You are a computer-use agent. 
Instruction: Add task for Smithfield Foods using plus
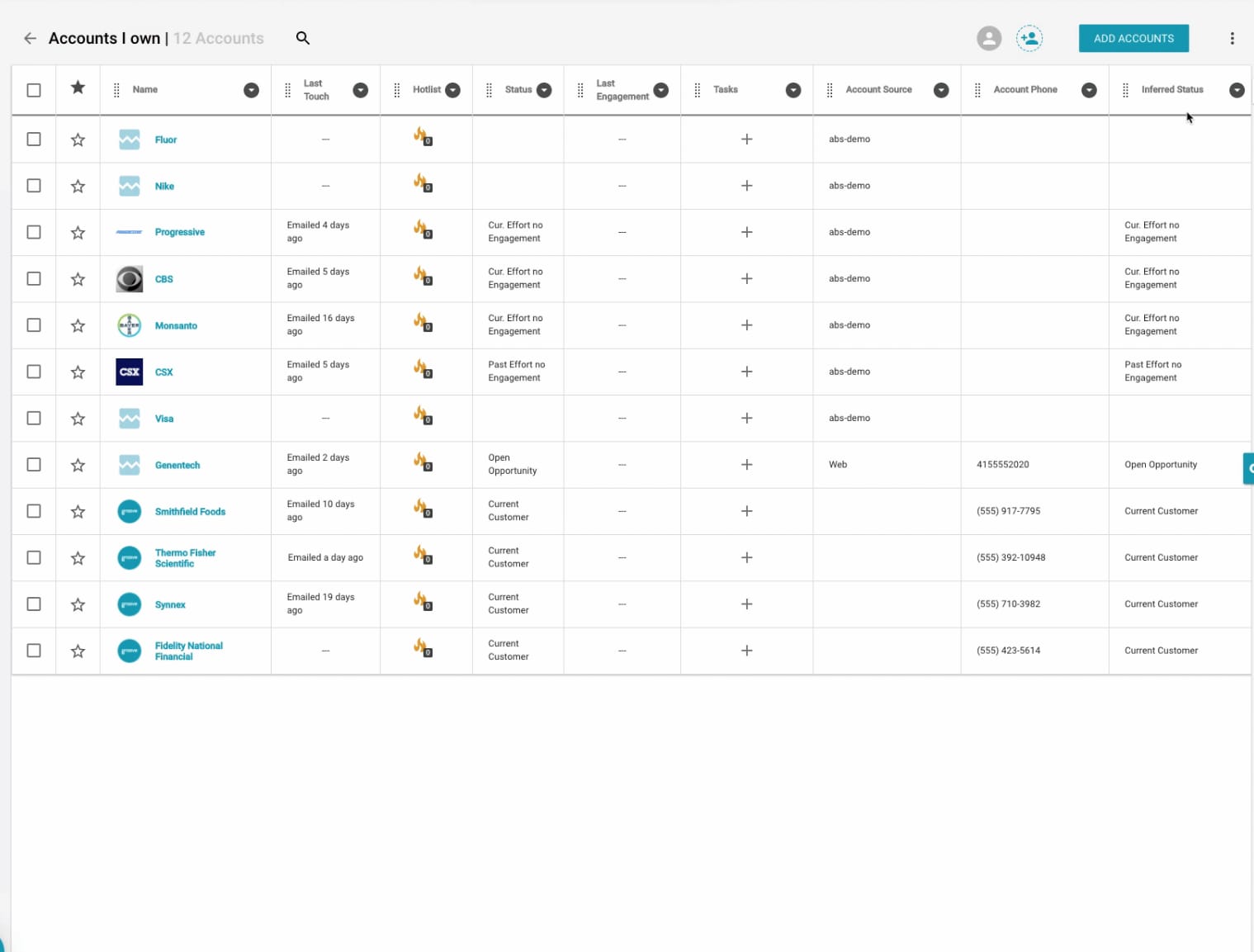pos(746,511)
